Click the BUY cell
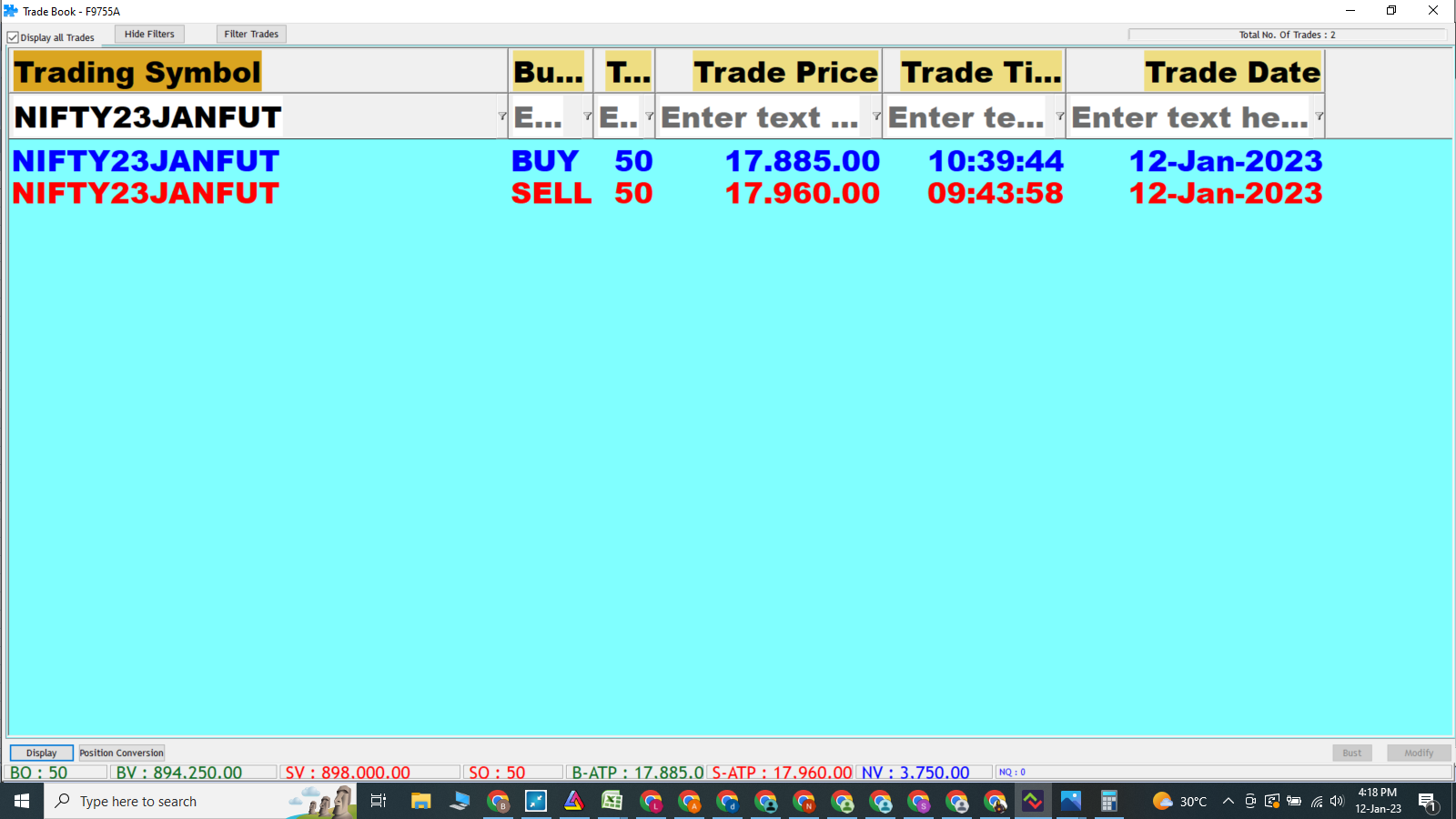 545,161
